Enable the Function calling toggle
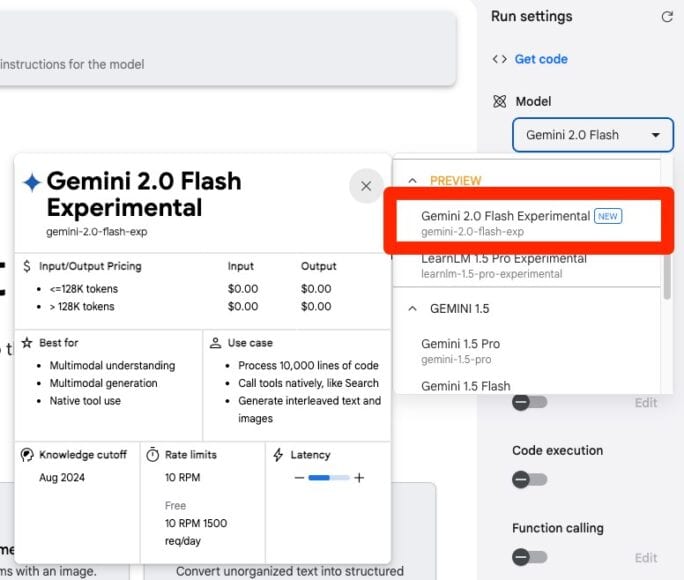 (529, 557)
